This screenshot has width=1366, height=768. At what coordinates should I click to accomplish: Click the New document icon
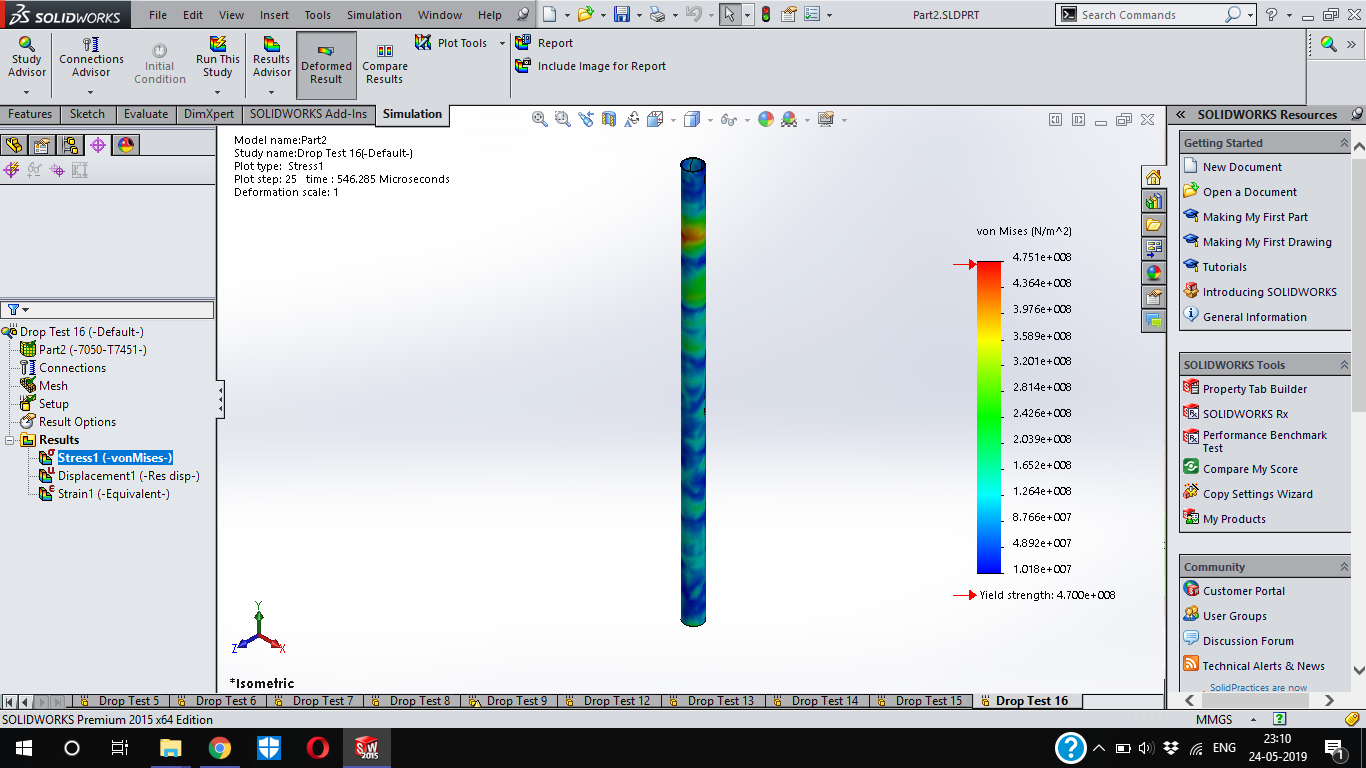[x=549, y=14]
